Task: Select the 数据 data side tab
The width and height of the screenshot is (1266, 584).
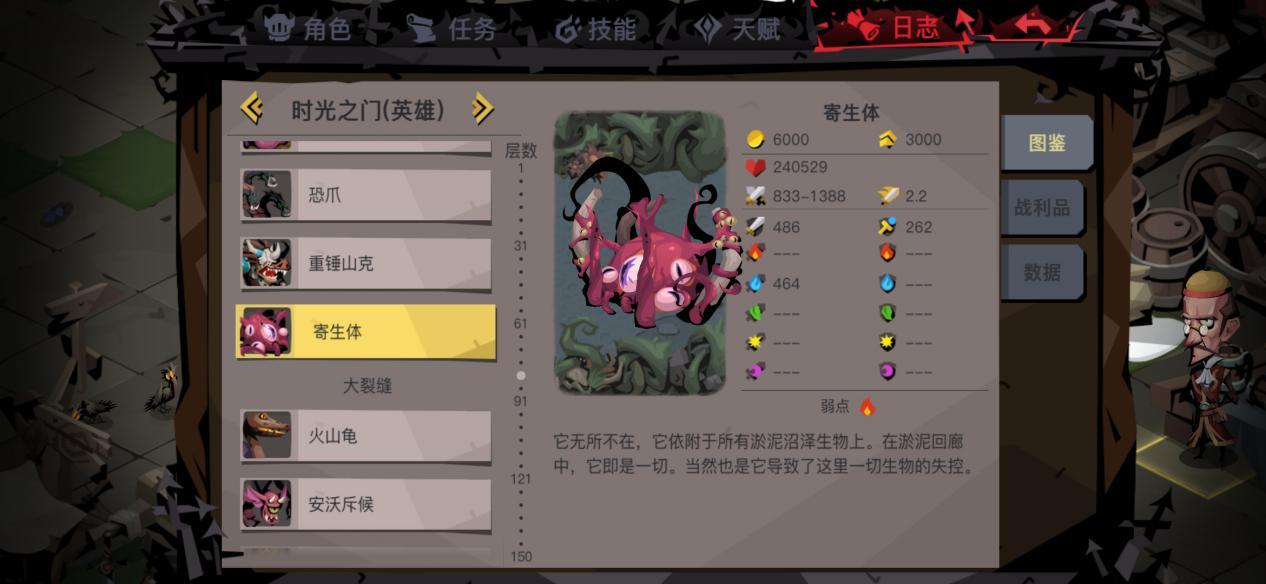Action: pos(1042,272)
